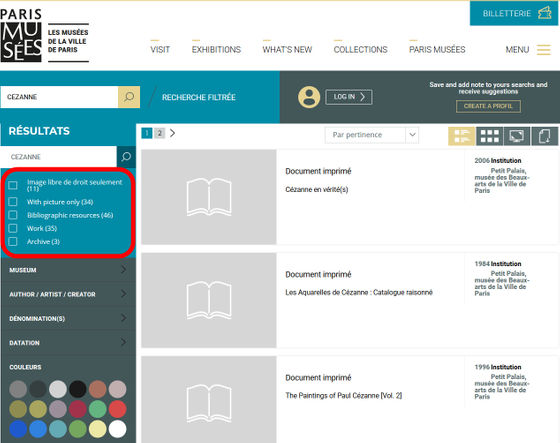Click the LOG IN button

349,97
